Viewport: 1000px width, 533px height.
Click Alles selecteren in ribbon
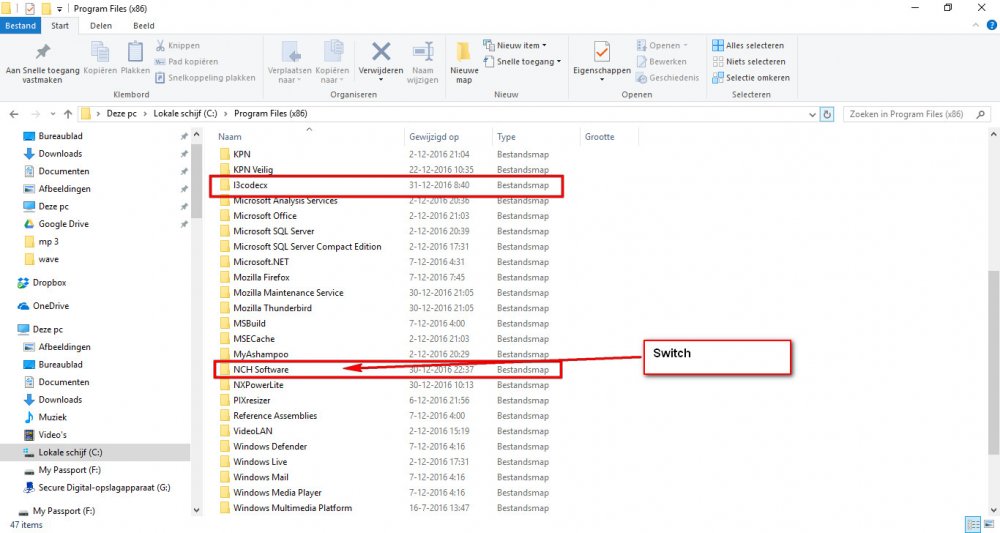747,45
